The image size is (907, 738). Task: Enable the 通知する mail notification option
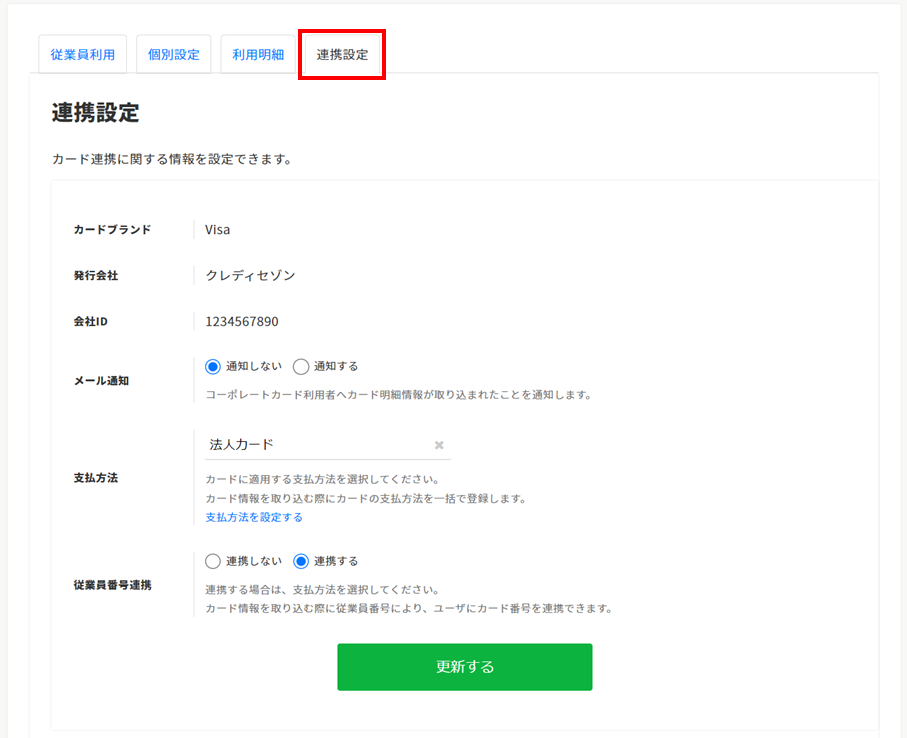click(301, 366)
